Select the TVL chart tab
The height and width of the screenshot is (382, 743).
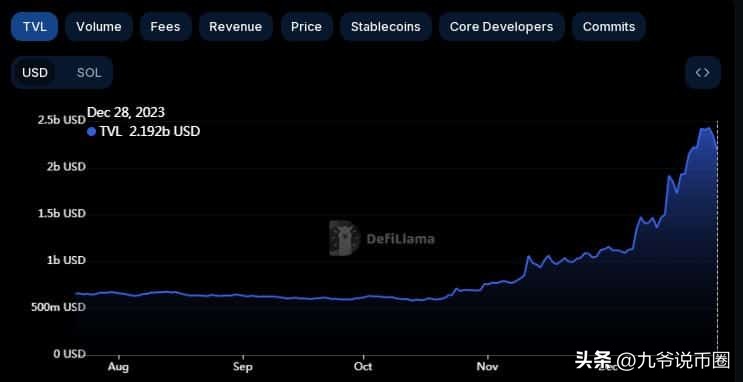pos(35,27)
